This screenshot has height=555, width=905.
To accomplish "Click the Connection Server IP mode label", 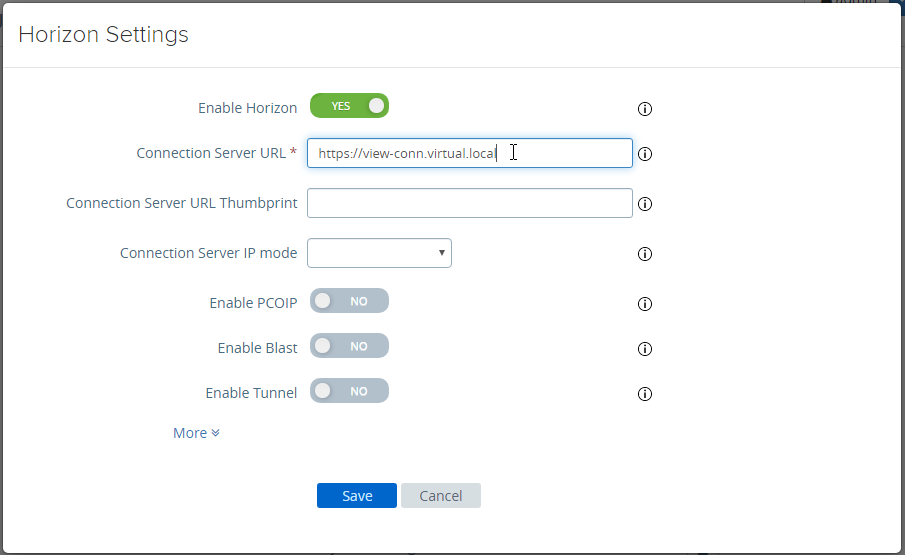I will click(208, 253).
